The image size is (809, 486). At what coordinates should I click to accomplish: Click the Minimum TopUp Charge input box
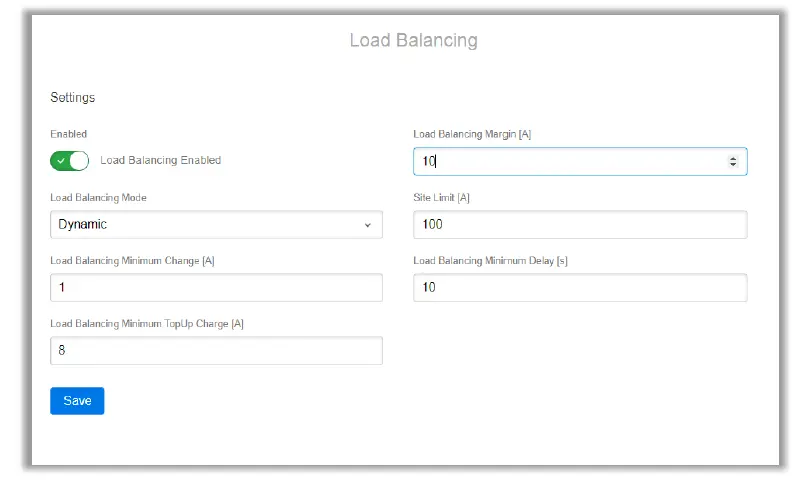(x=216, y=351)
